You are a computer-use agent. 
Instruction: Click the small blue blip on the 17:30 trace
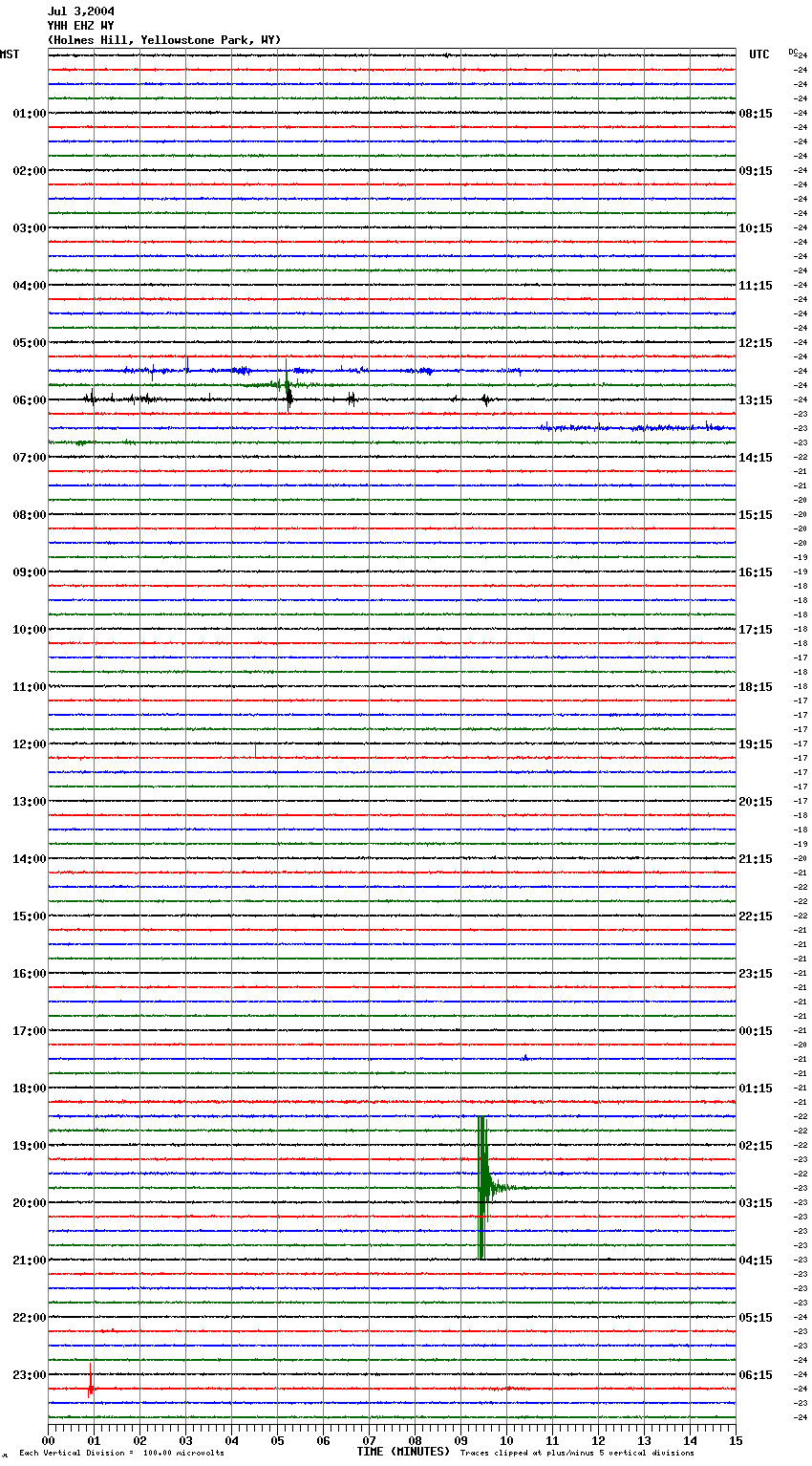point(524,1057)
